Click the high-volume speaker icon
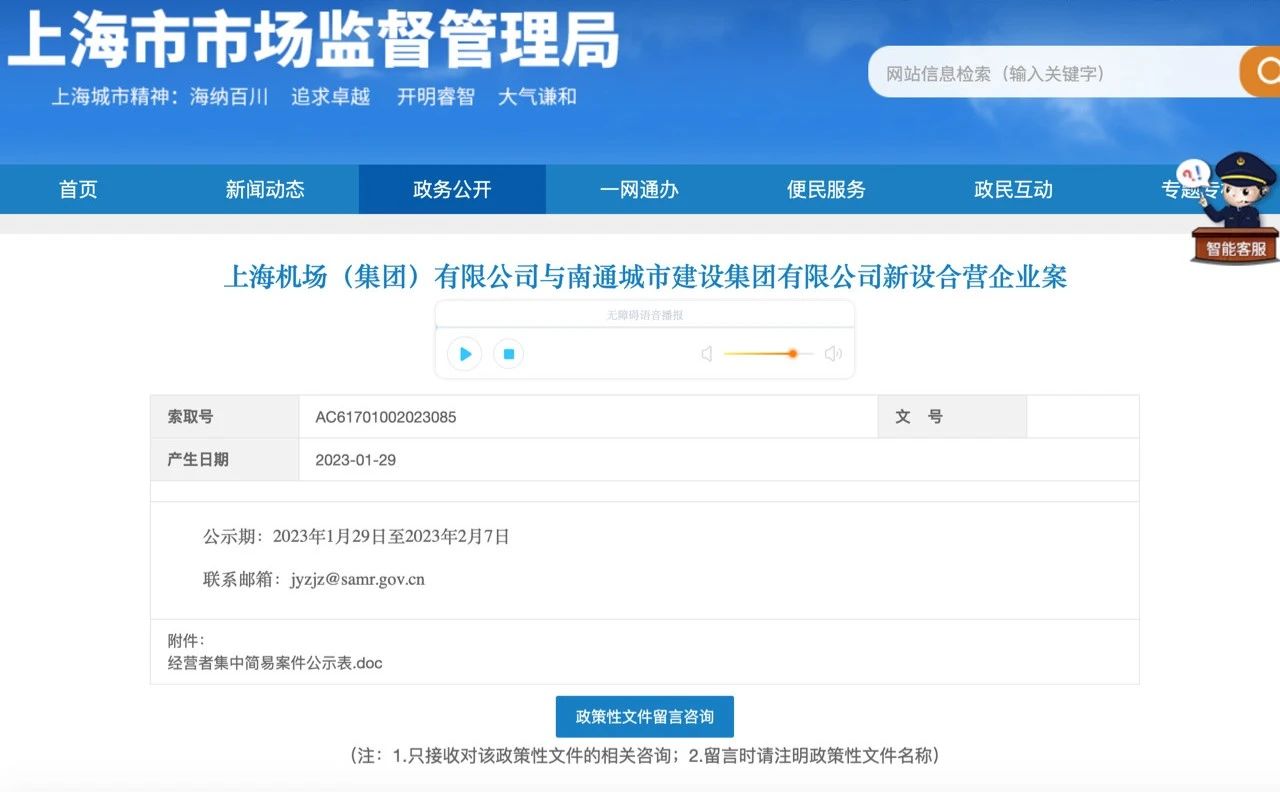The width and height of the screenshot is (1280, 792). (x=833, y=354)
